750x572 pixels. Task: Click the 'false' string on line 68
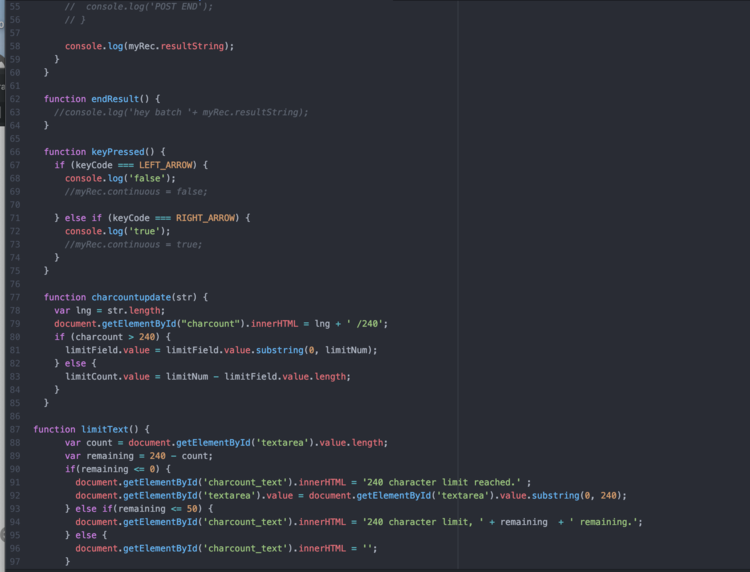(x=147, y=178)
